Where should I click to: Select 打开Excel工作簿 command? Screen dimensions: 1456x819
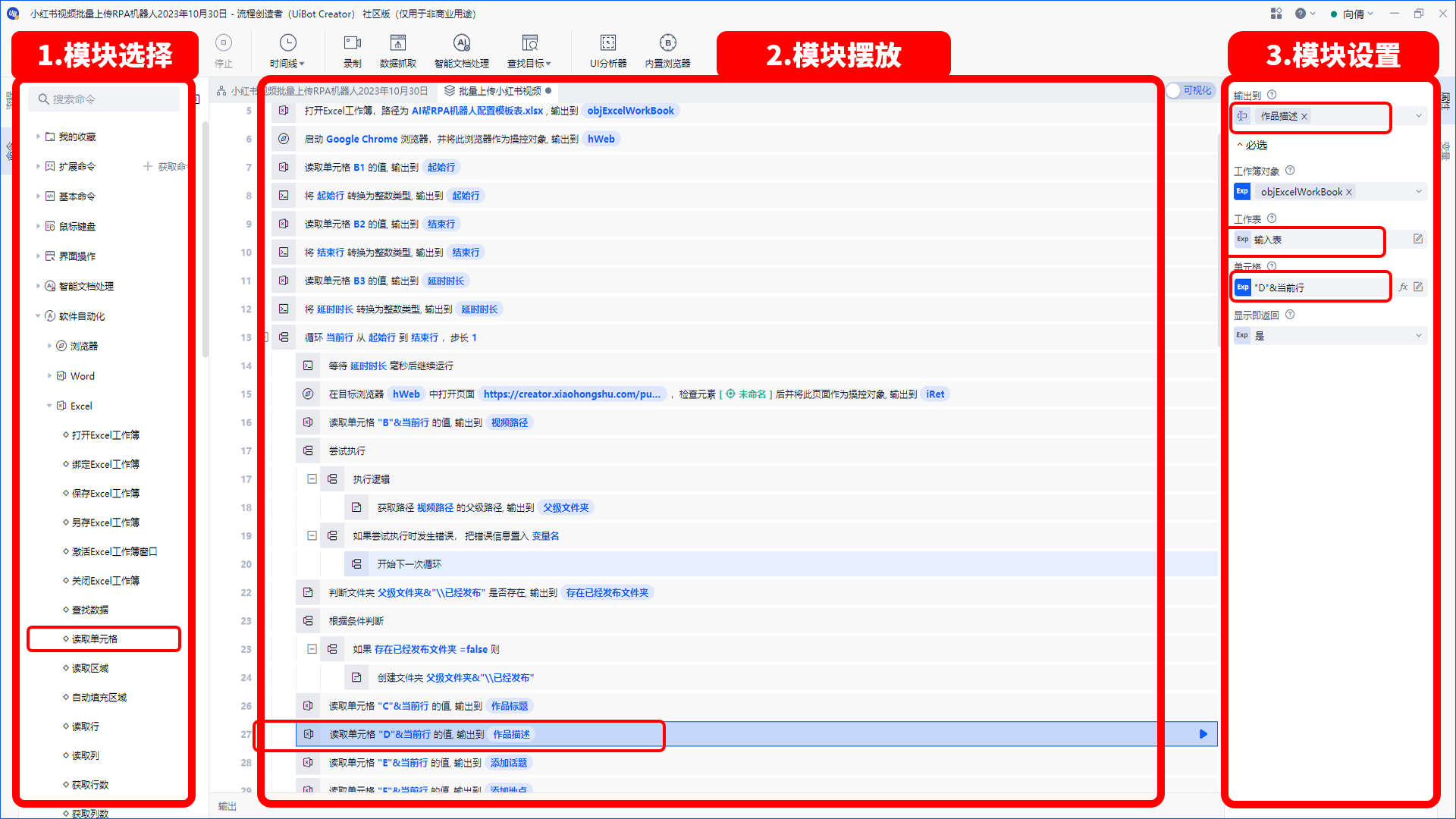pyautogui.click(x=105, y=435)
